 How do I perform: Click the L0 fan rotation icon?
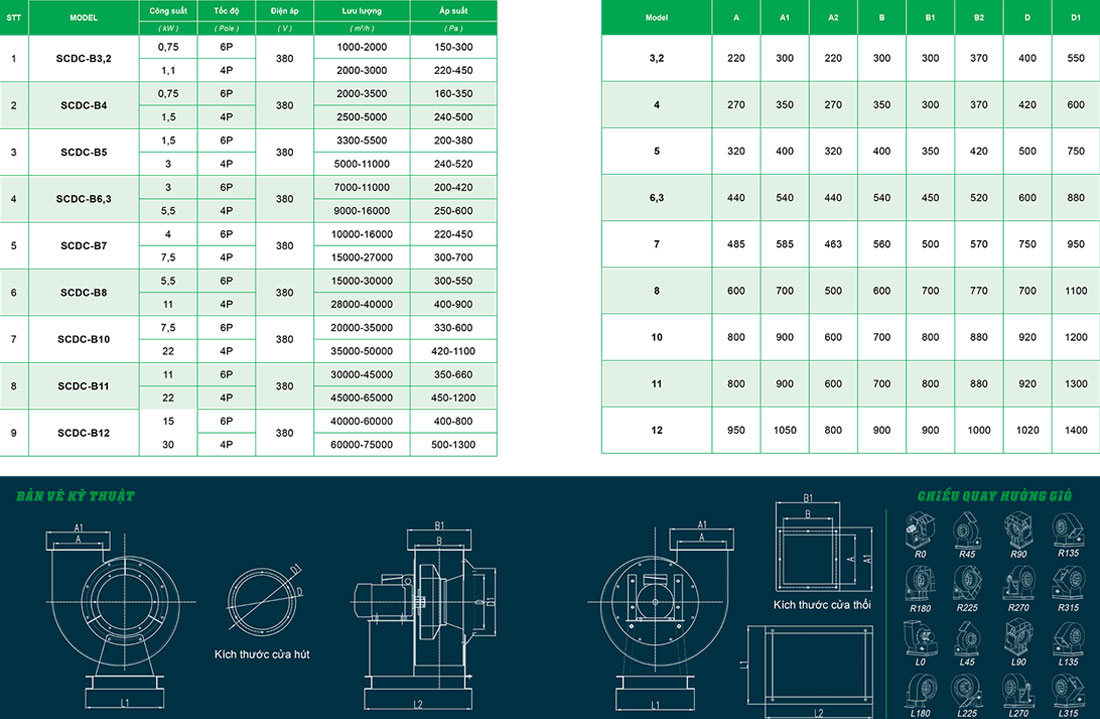click(x=920, y=639)
